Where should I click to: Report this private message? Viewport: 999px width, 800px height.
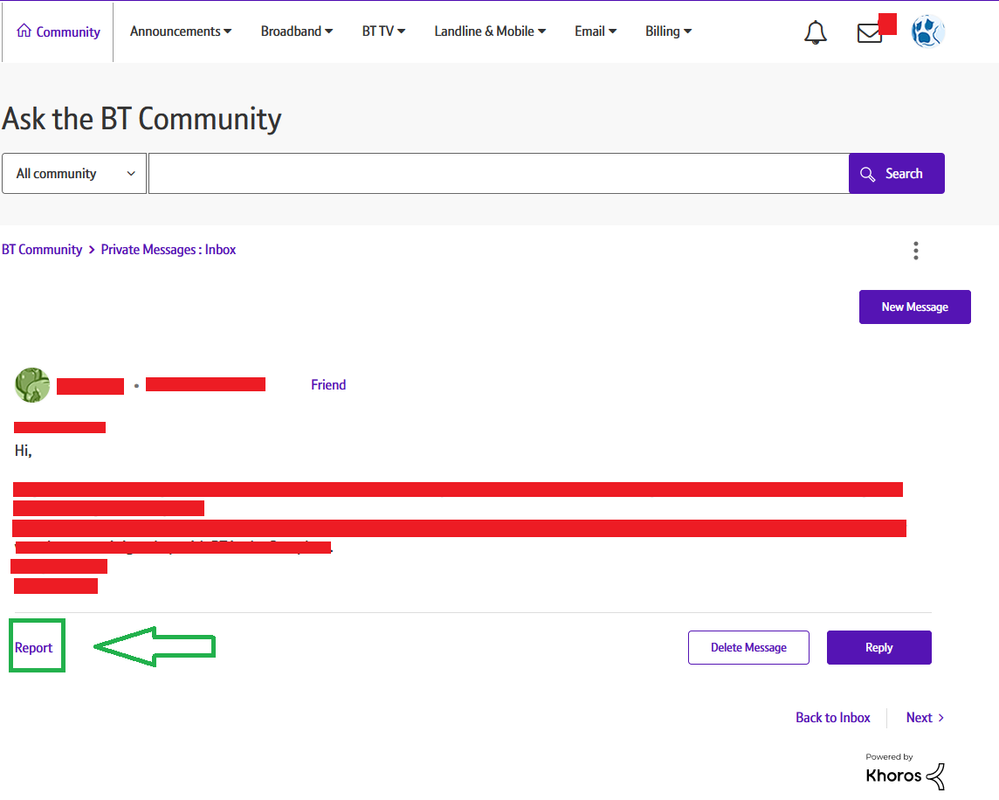(x=34, y=648)
